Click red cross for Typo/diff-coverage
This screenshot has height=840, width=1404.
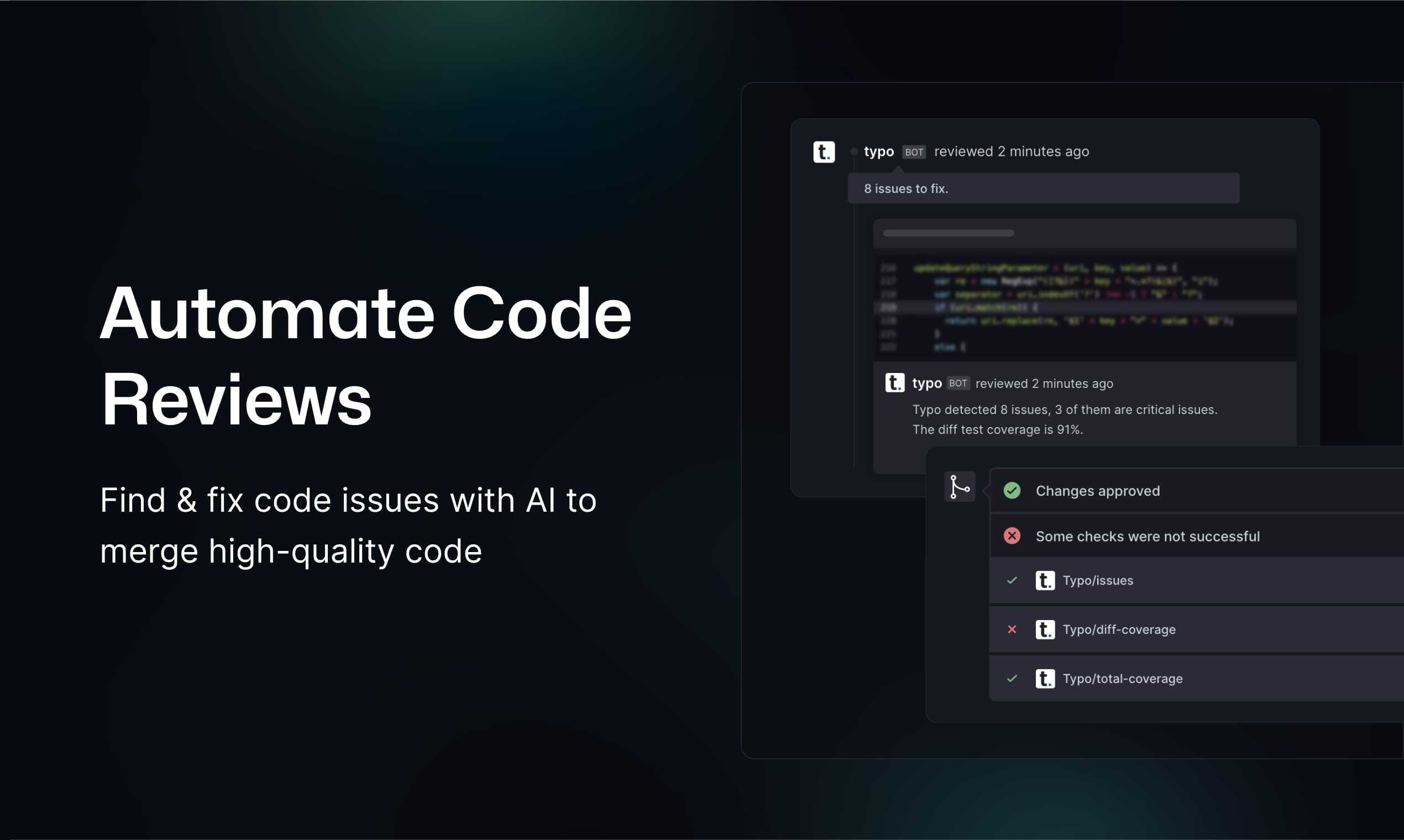[x=1012, y=629]
